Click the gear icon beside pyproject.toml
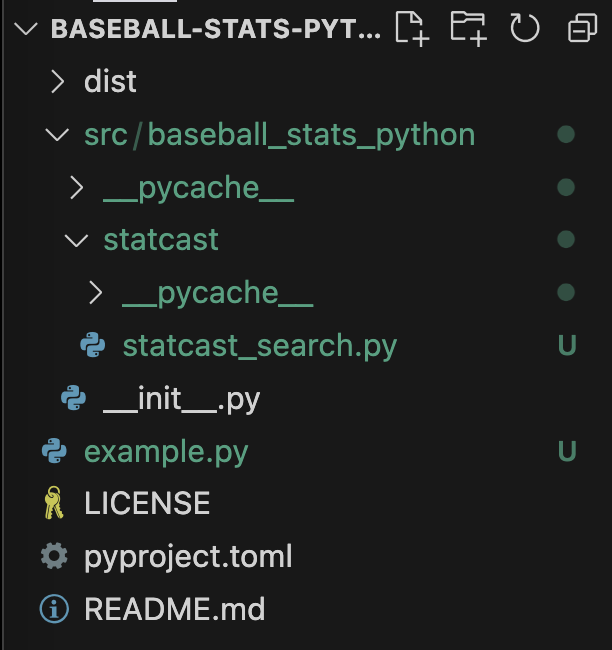The image size is (612, 650). click(x=54, y=556)
